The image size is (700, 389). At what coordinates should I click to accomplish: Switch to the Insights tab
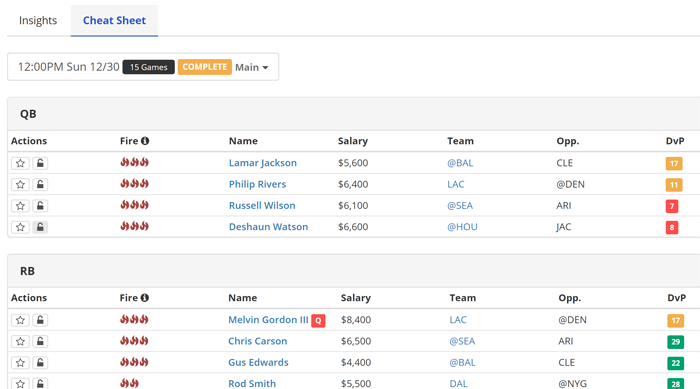pyautogui.click(x=38, y=21)
